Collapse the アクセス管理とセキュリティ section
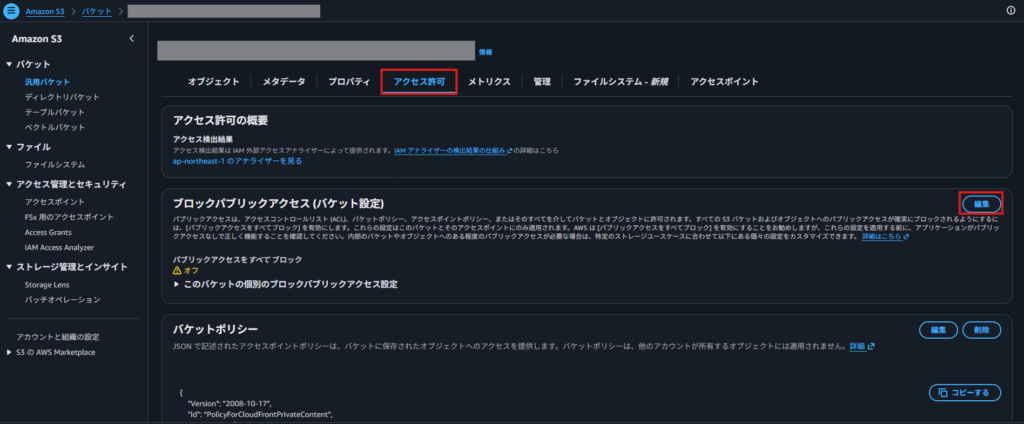 [9, 184]
